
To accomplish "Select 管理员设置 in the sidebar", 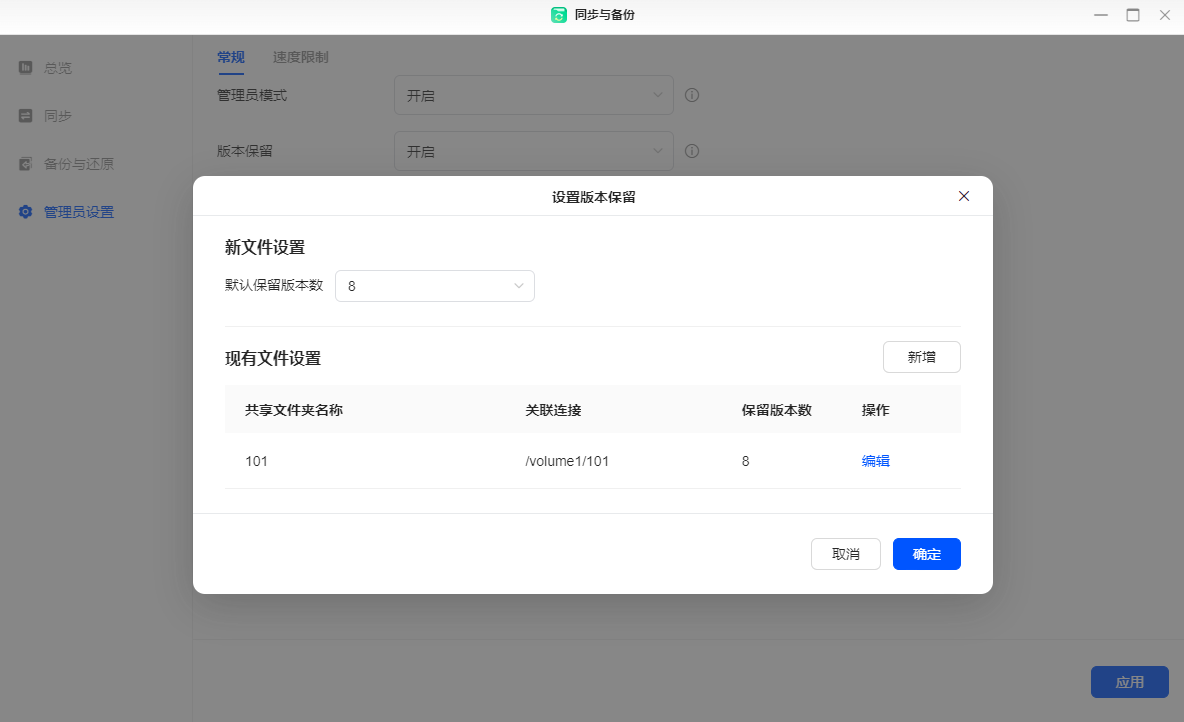I will [x=66, y=212].
